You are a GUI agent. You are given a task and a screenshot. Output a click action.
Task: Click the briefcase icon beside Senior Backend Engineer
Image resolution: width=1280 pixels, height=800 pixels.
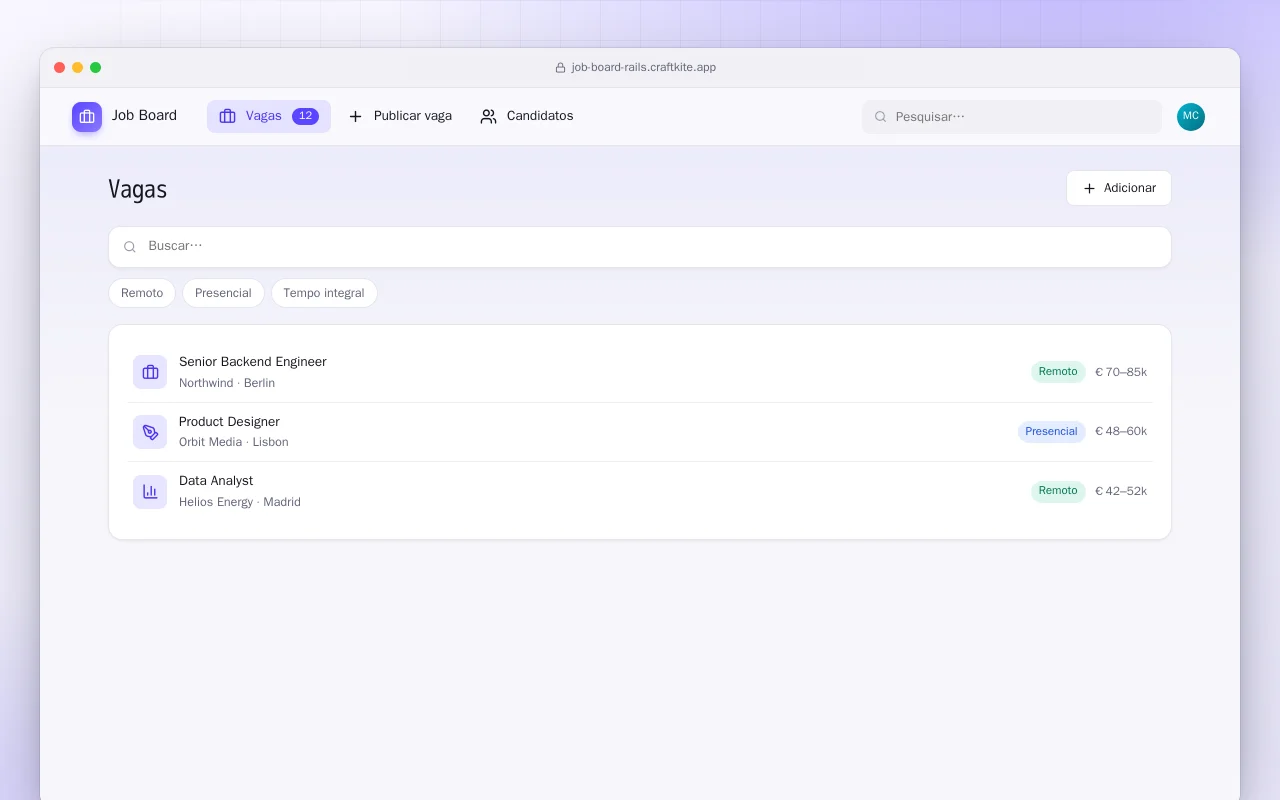click(150, 372)
